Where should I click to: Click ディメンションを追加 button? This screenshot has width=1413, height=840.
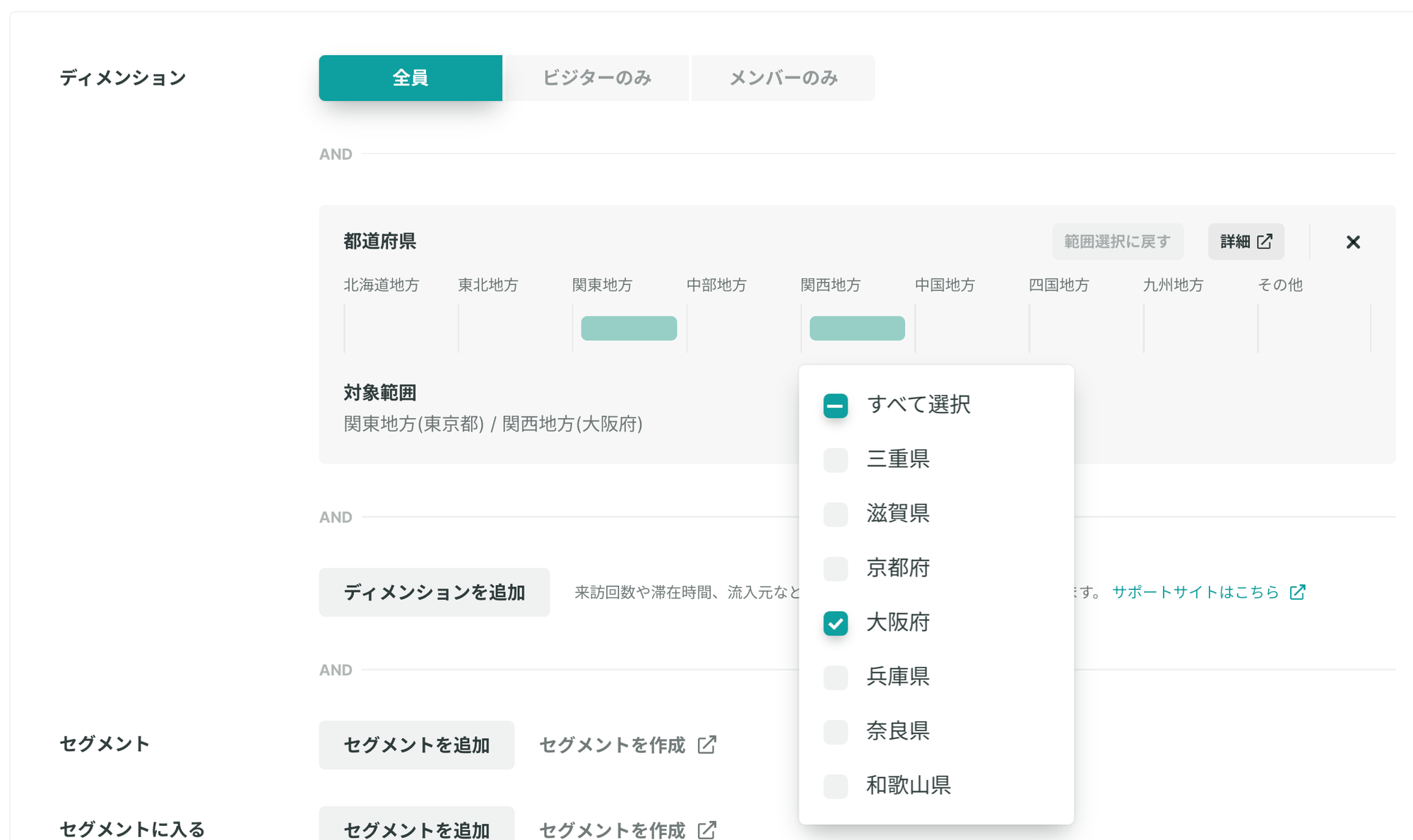tap(434, 592)
